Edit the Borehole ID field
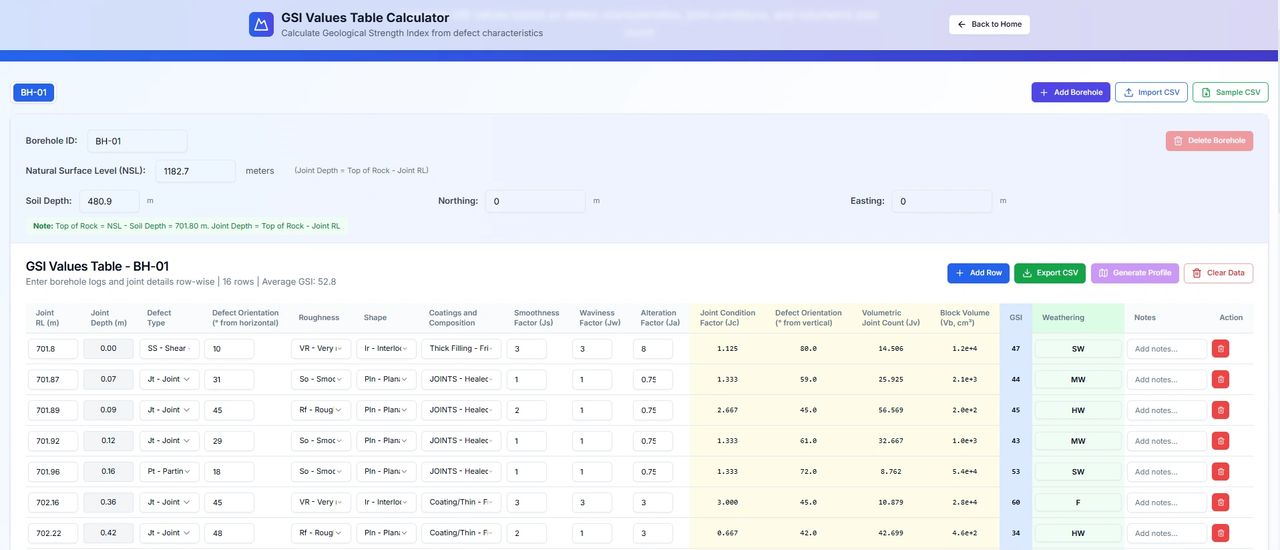1280x550 pixels. [x=137, y=141]
